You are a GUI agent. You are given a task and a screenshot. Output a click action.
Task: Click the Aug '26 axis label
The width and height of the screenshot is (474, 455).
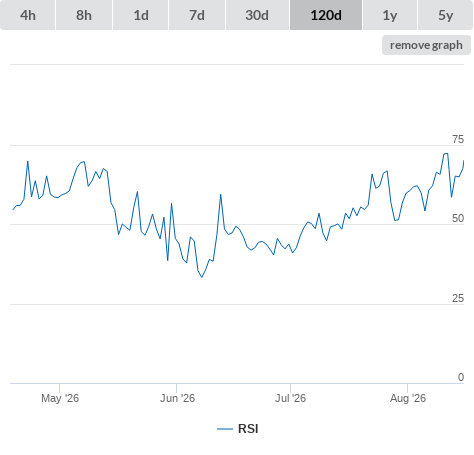408,398
